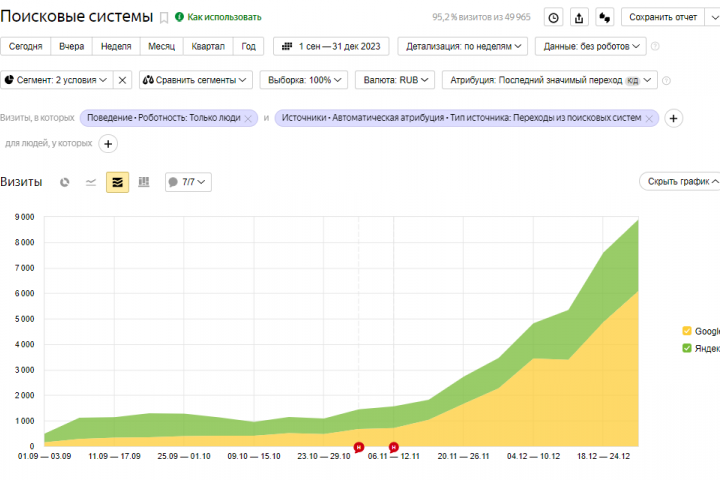Add a 'для людей, у которых' condition
The height and width of the screenshot is (480, 720).
[x=108, y=144]
